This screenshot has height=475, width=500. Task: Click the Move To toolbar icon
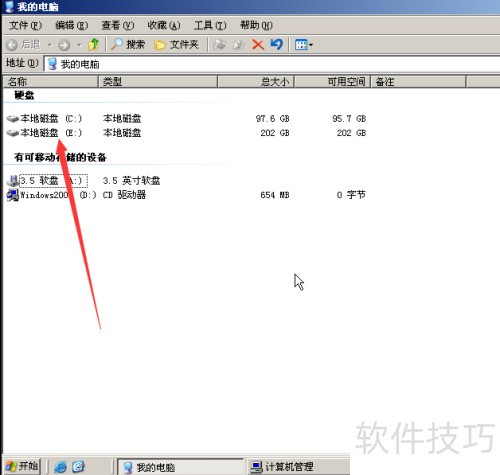[x=219, y=45]
